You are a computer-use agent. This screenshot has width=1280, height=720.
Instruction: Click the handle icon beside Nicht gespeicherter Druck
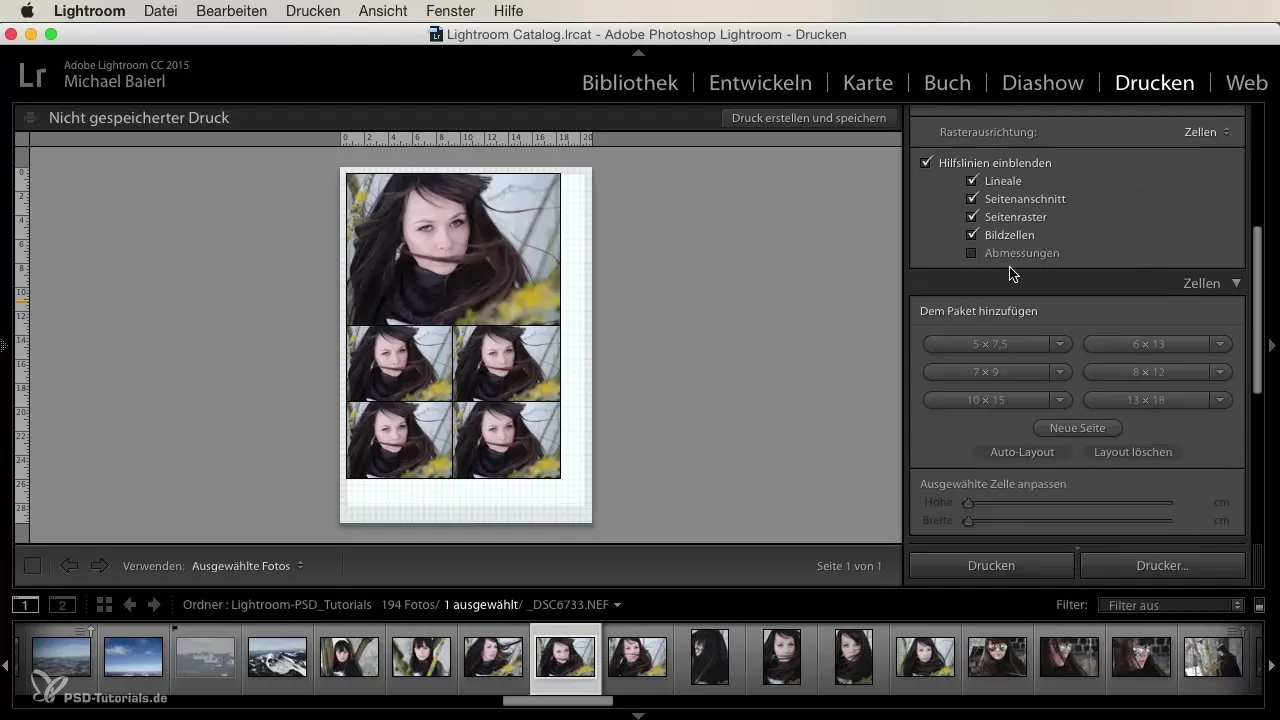click(x=30, y=118)
